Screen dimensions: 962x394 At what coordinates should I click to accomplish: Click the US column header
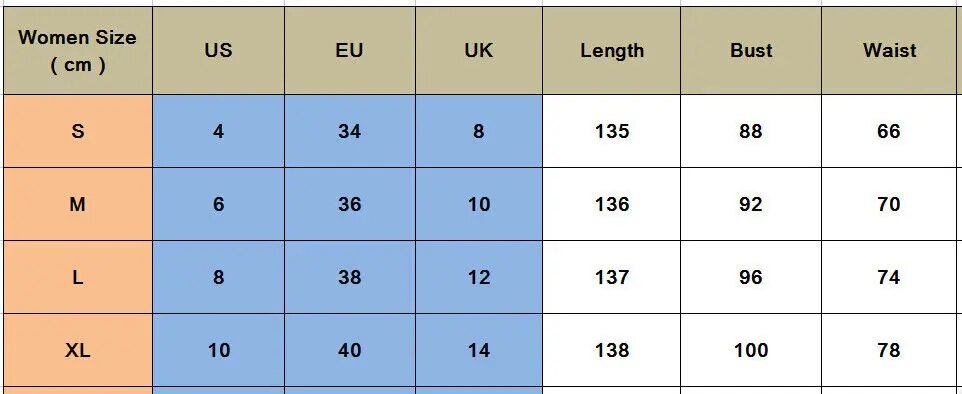click(x=218, y=50)
